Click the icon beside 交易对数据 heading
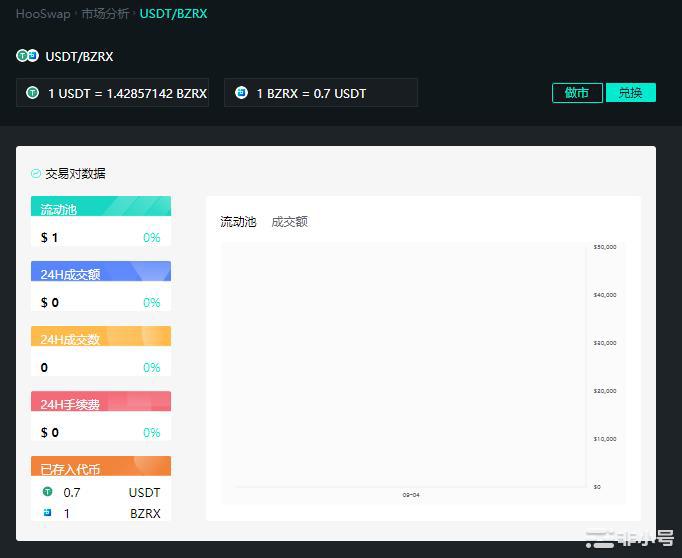 pyautogui.click(x=36, y=173)
